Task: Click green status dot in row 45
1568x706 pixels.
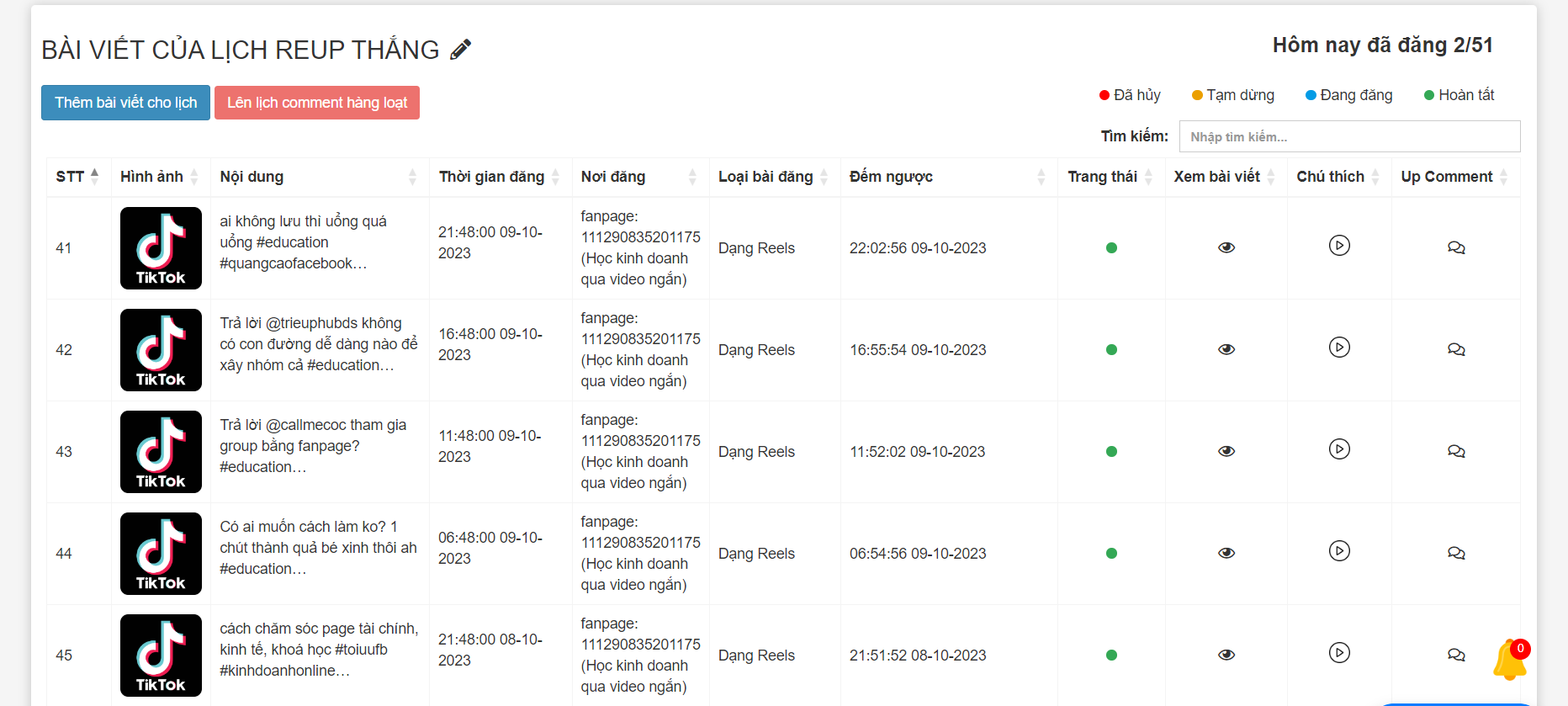Action: coord(1111,656)
